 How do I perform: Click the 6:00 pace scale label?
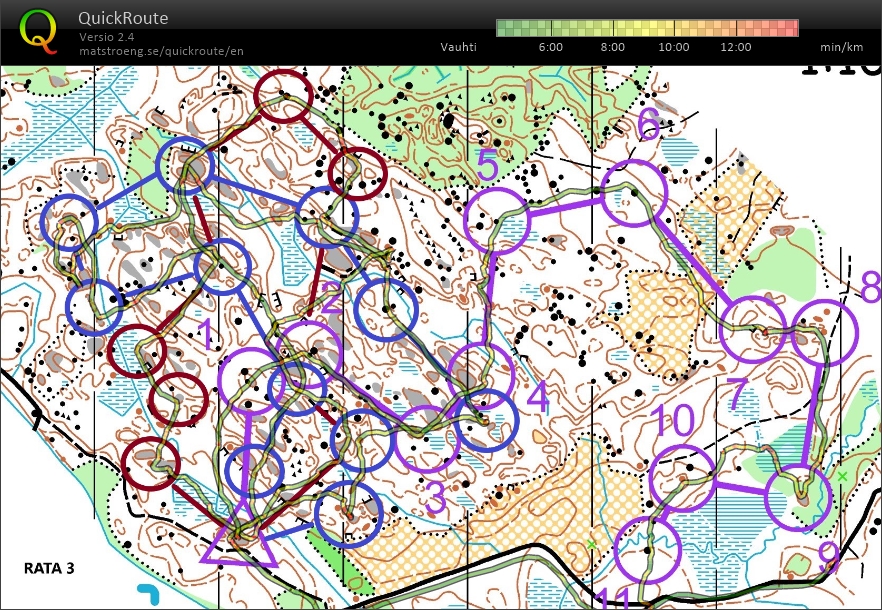[x=551, y=47]
